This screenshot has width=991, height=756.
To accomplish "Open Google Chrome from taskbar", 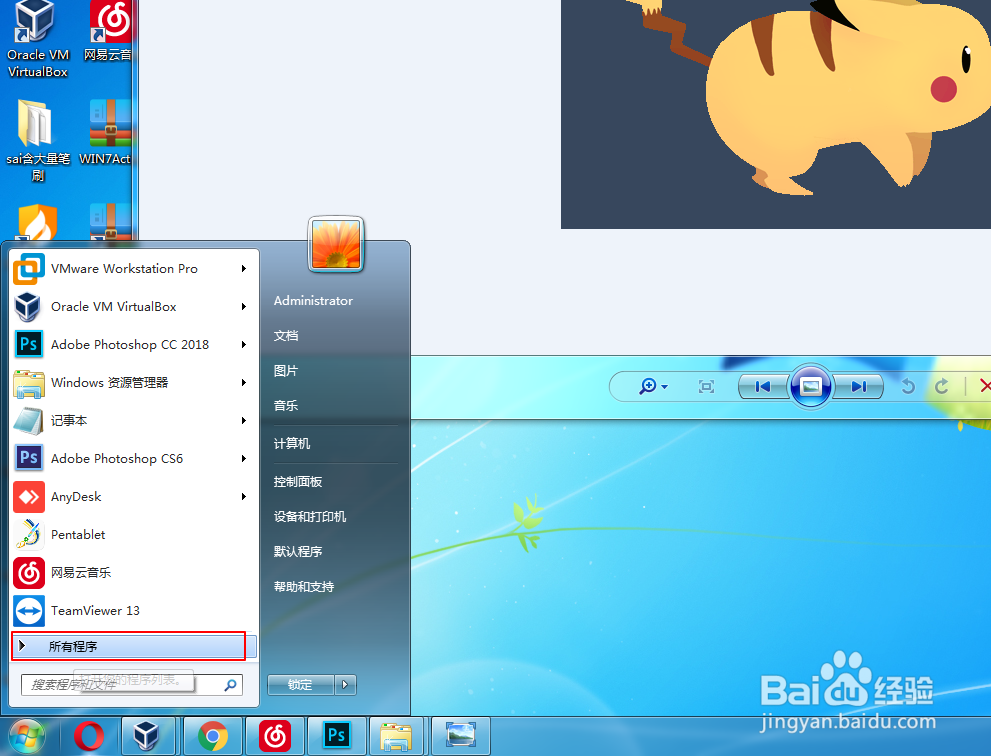I will (x=213, y=737).
